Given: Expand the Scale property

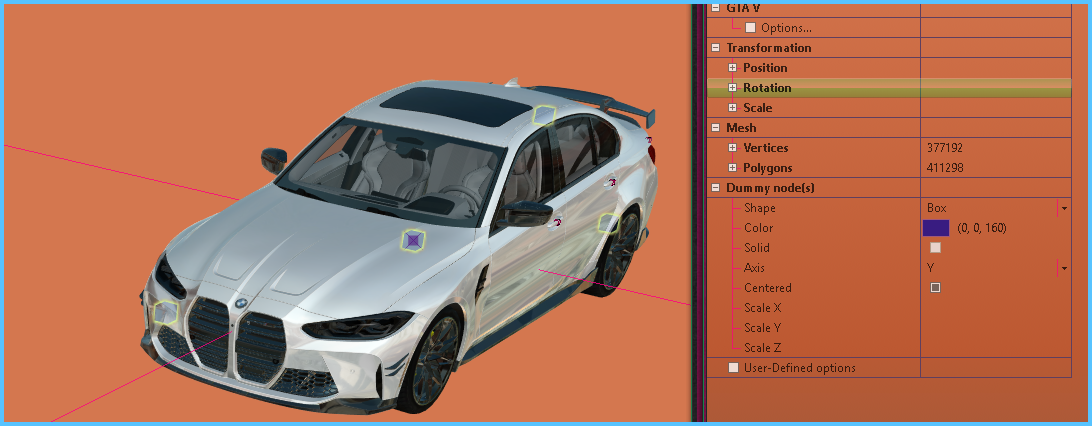Looking at the screenshot, I should (732, 108).
